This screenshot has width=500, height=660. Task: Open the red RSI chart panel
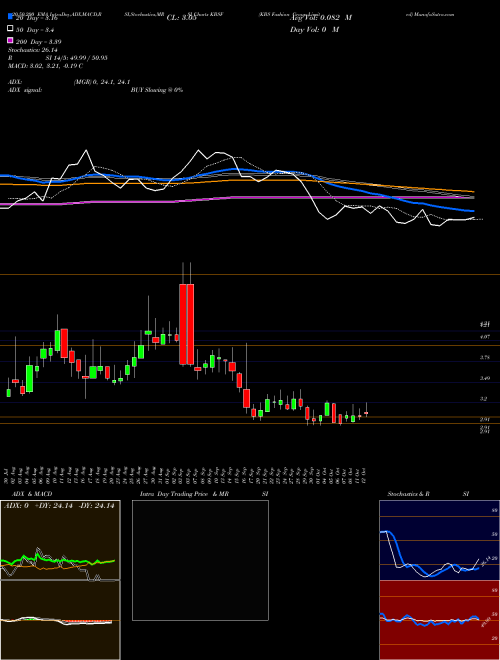439,620
